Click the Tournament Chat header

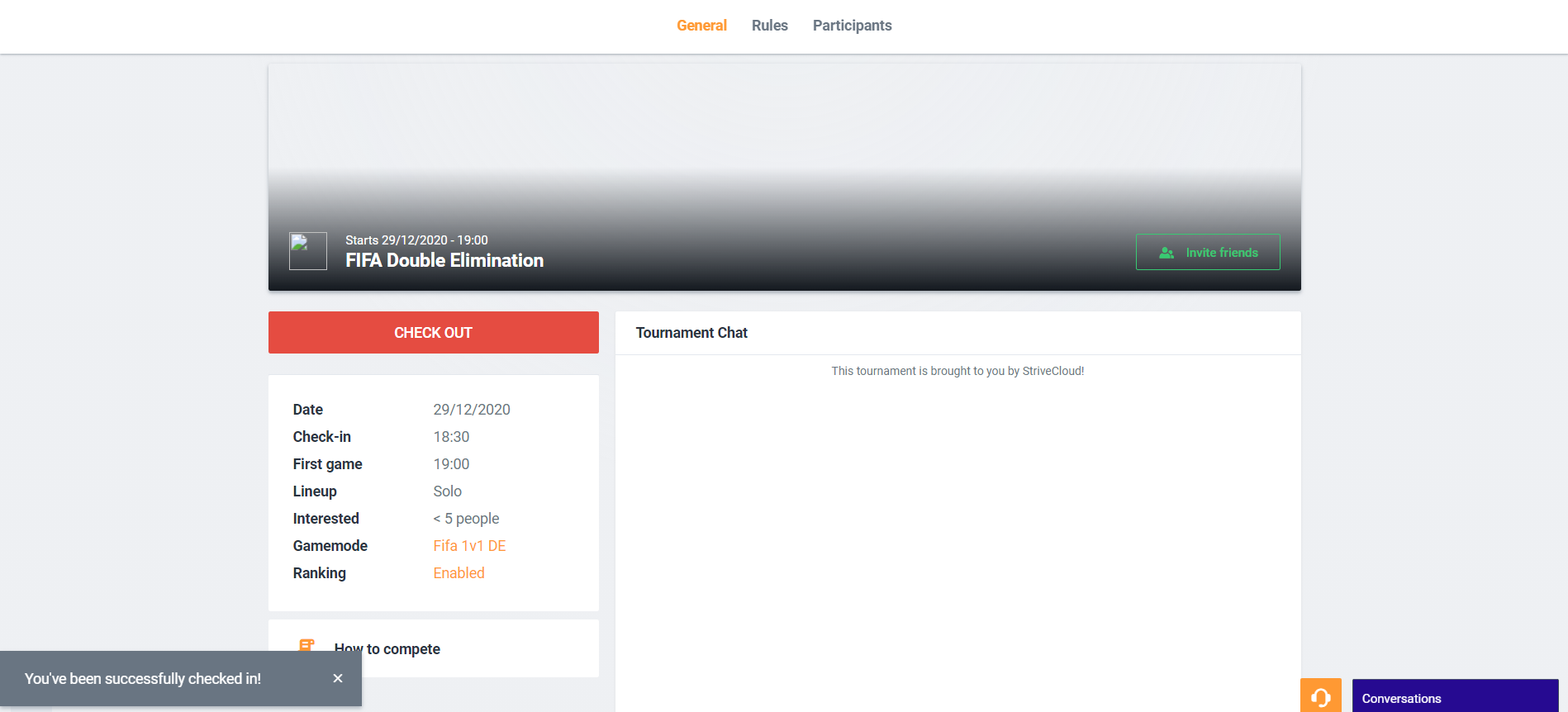tap(691, 333)
